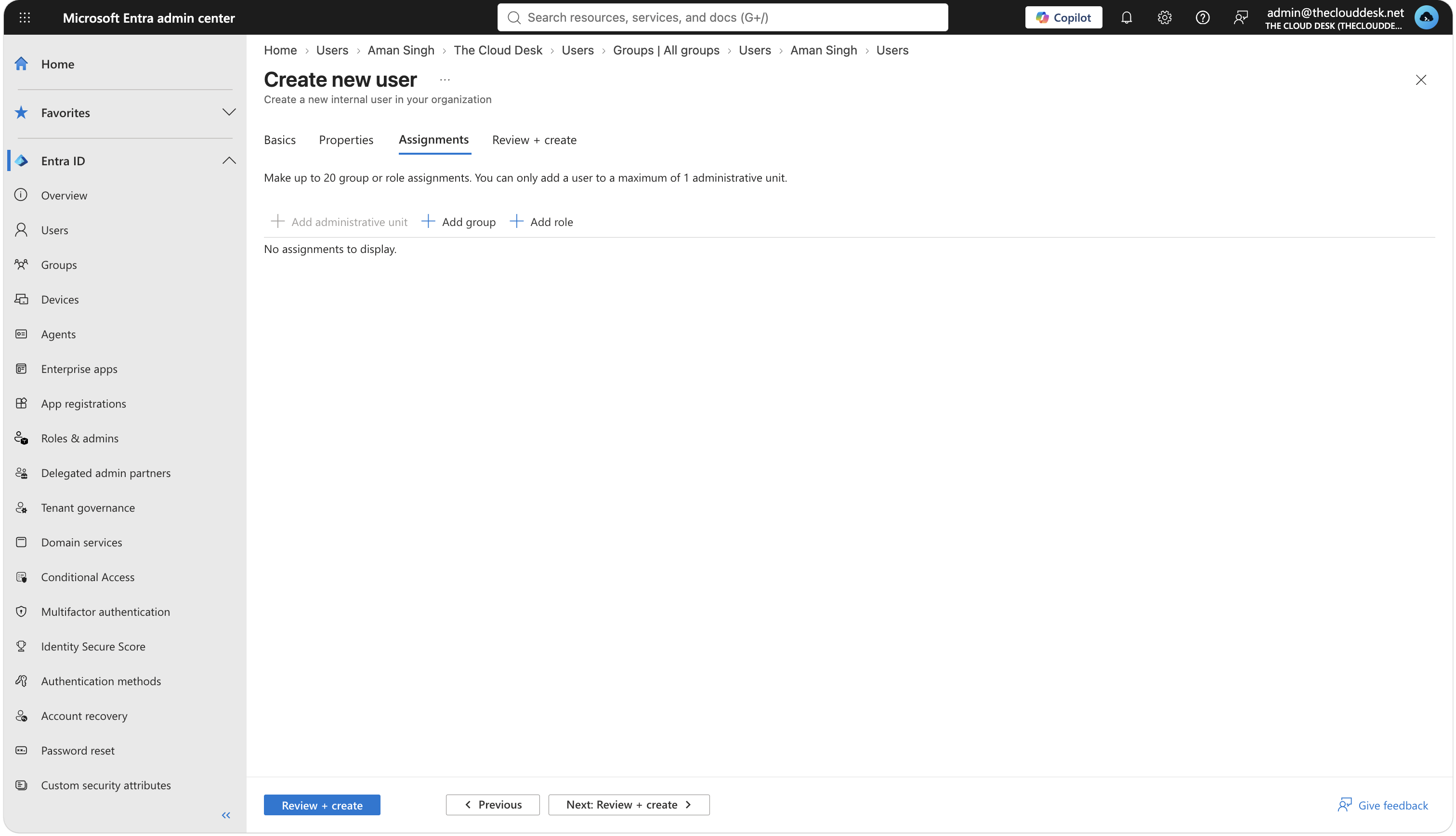Click the Devices icon in sidebar

point(21,299)
